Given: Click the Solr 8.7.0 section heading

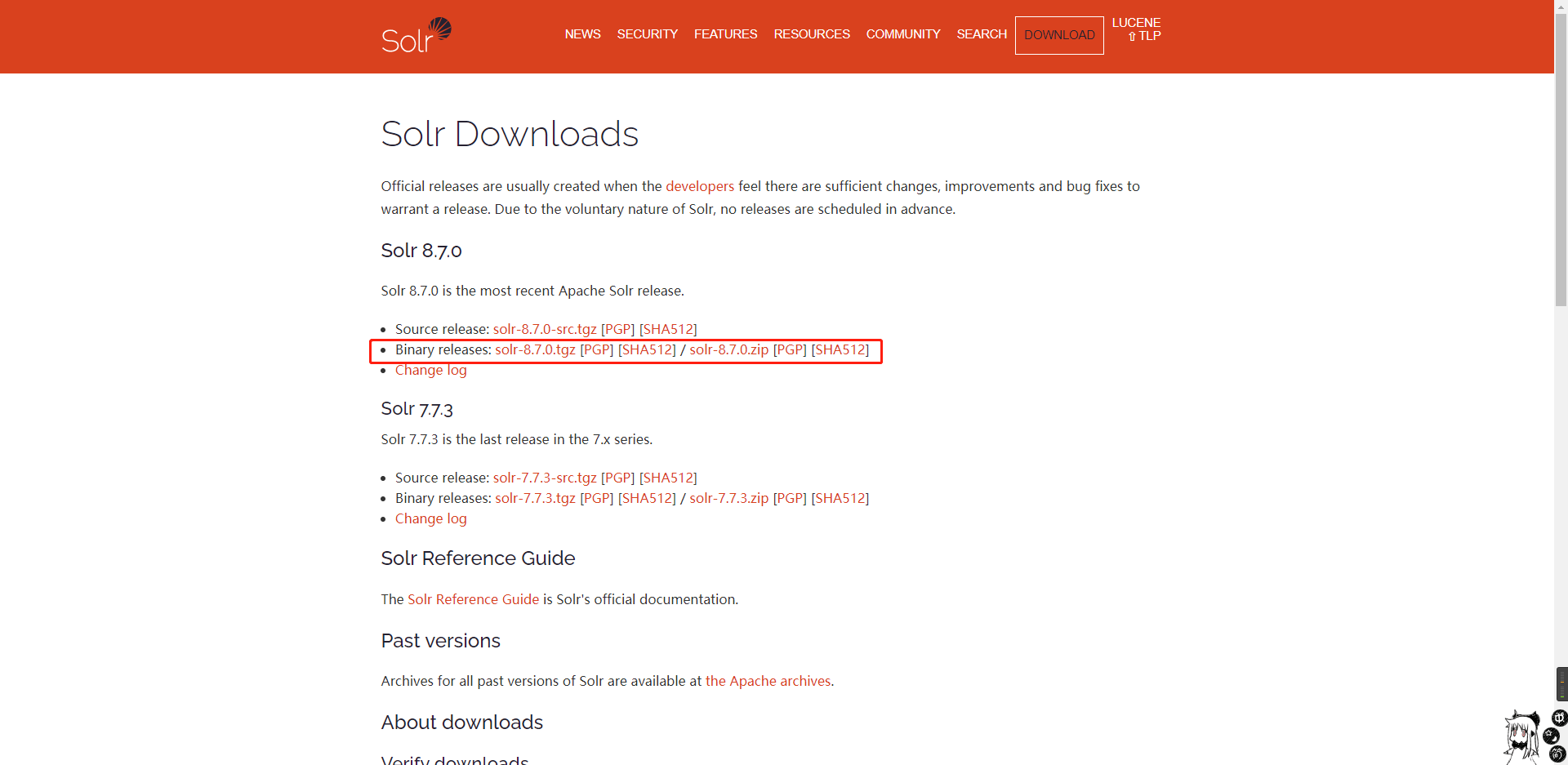Looking at the screenshot, I should [421, 251].
